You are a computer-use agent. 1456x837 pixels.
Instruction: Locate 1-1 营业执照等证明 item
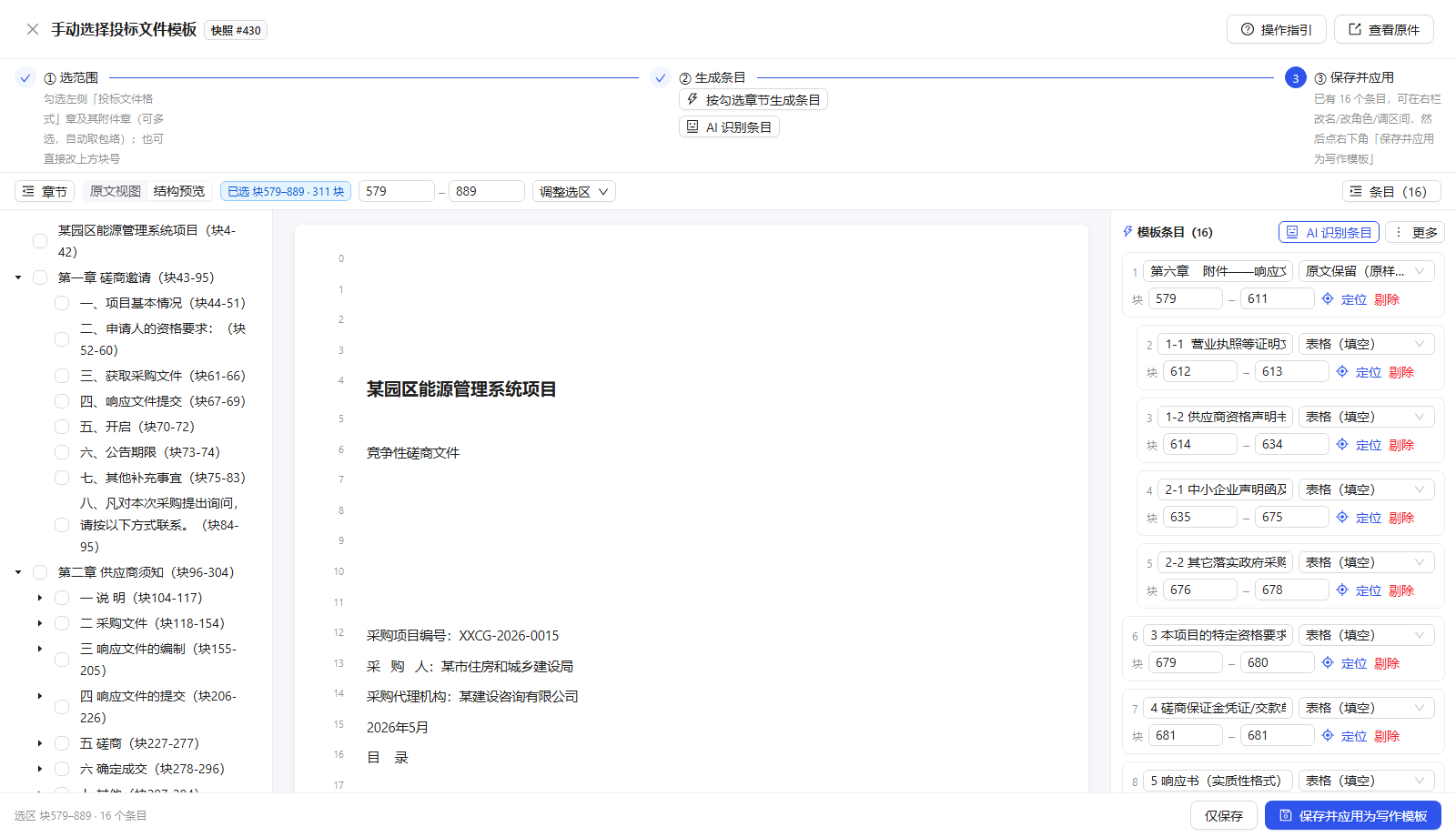point(1359,372)
